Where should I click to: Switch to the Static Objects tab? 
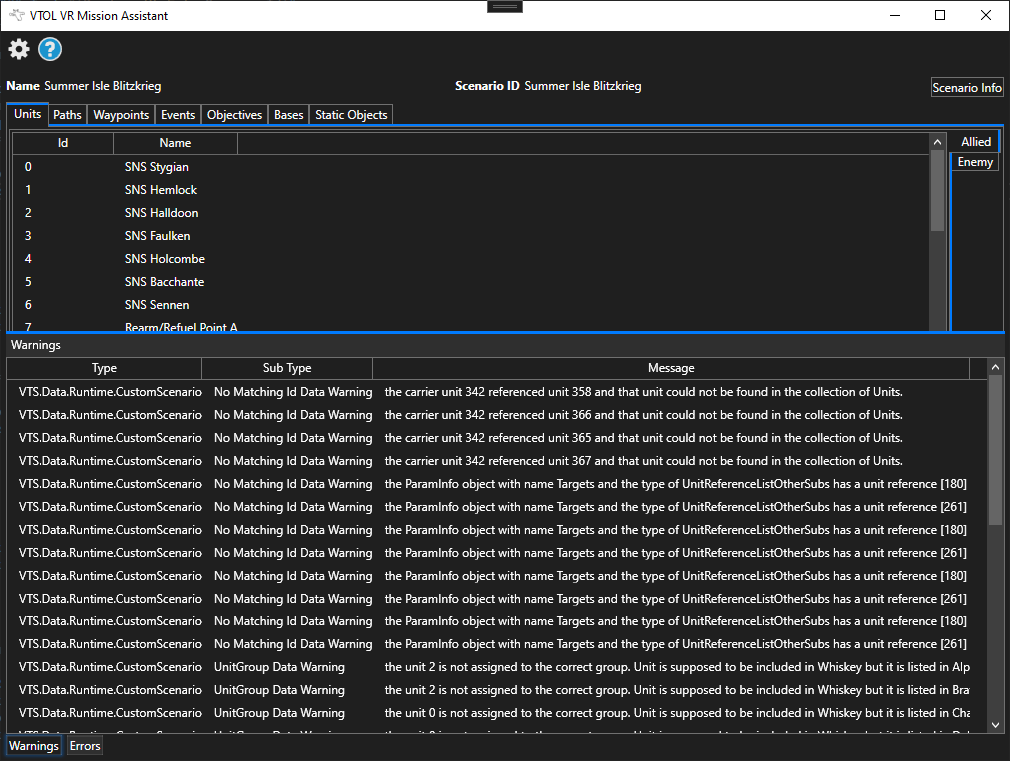pos(350,114)
